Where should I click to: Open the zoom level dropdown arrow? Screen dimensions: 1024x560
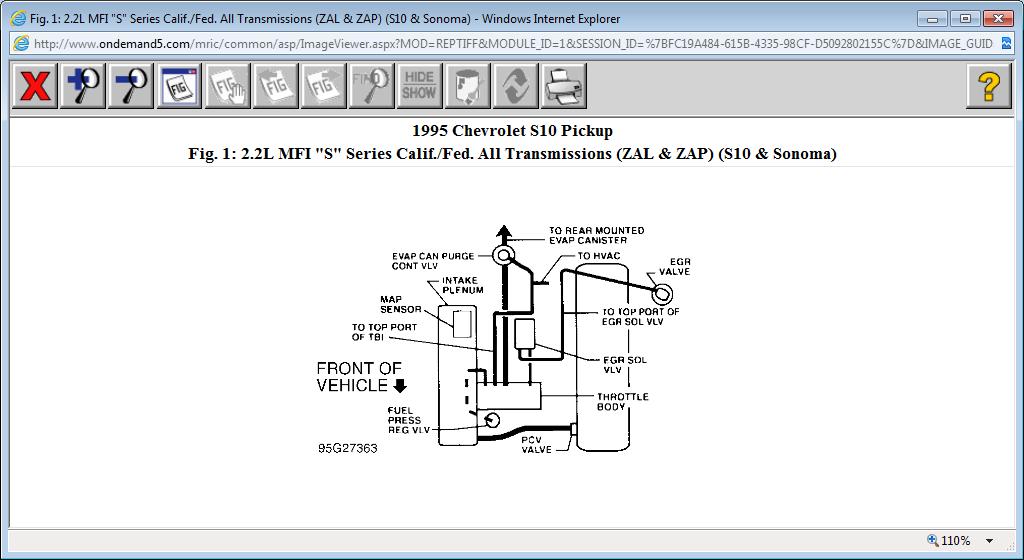coord(989,540)
